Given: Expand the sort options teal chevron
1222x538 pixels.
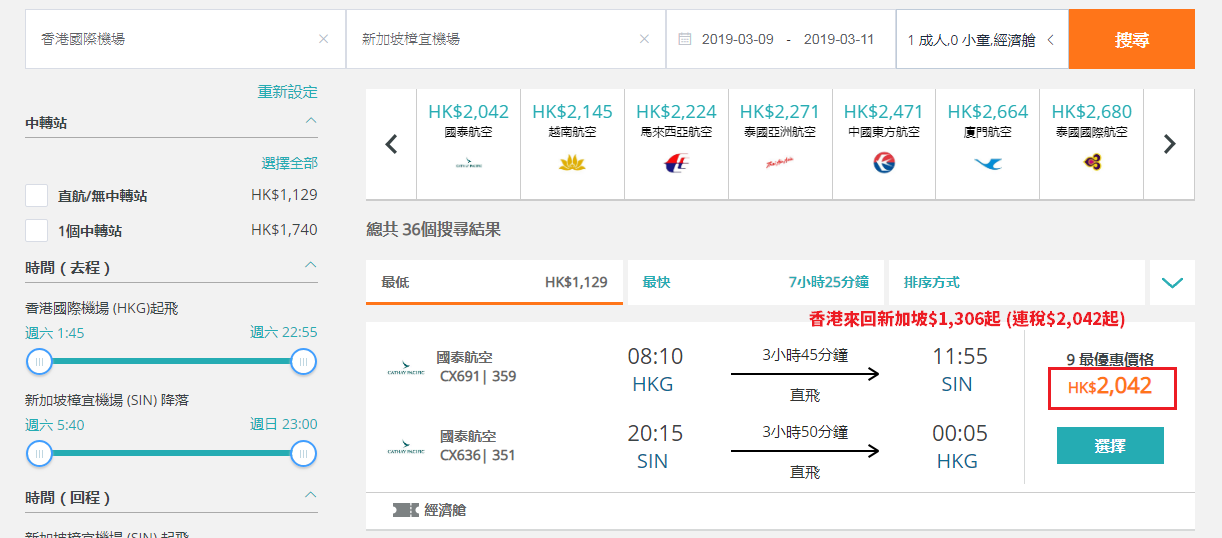Looking at the screenshot, I should coord(1172,282).
